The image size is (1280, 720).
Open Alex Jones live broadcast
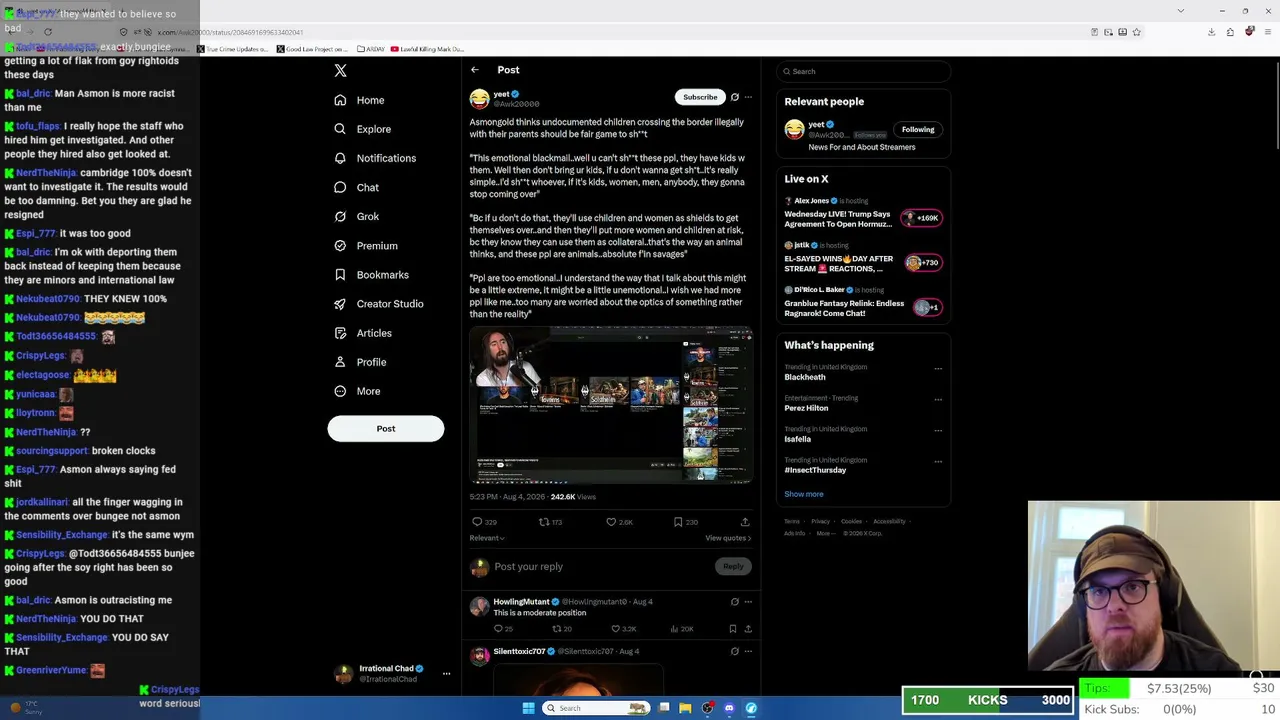tap(863, 212)
